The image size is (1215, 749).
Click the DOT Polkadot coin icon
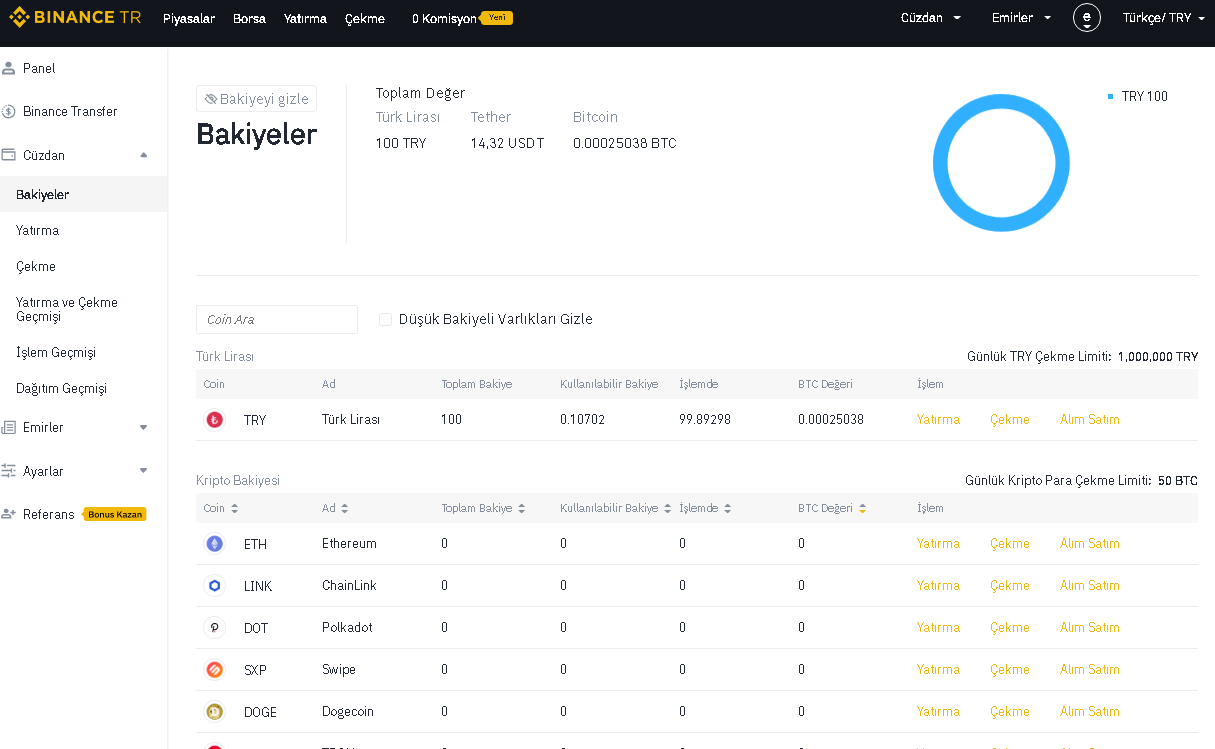click(214, 628)
